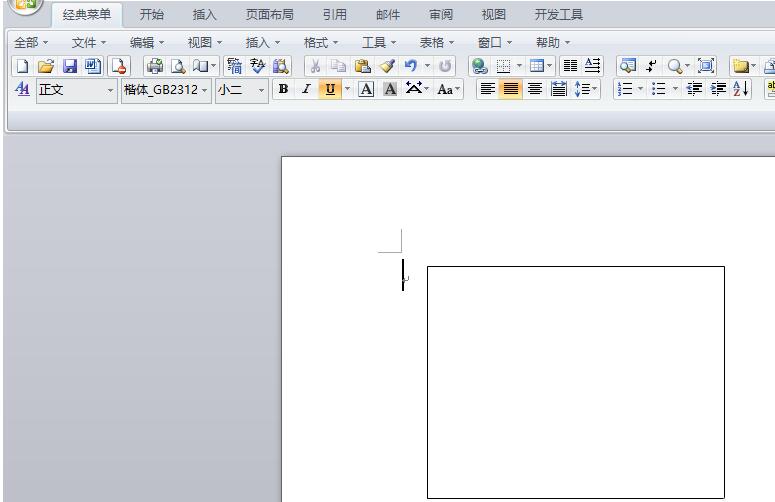This screenshot has width=775, height=502.
Task: Center align the text
Action: pyautogui.click(x=535, y=89)
